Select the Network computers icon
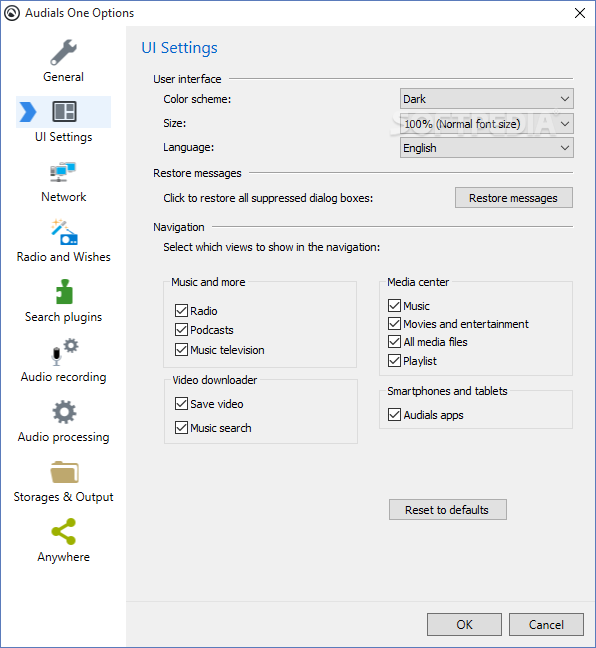596x648 pixels. [x=63, y=172]
